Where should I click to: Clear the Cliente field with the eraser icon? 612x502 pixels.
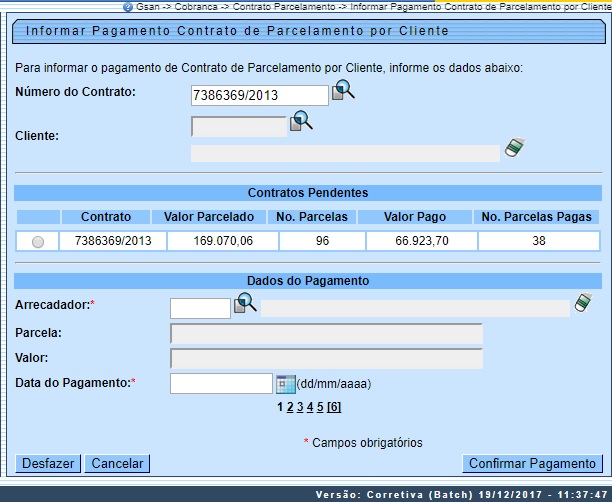click(x=515, y=149)
